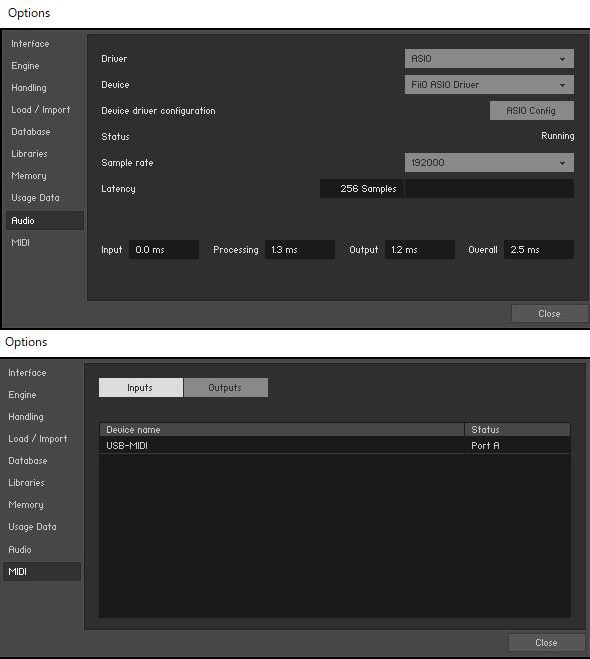Select Load / Import in upper sidebar
The height and width of the screenshot is (659, 590).
(x=41, y=110)
